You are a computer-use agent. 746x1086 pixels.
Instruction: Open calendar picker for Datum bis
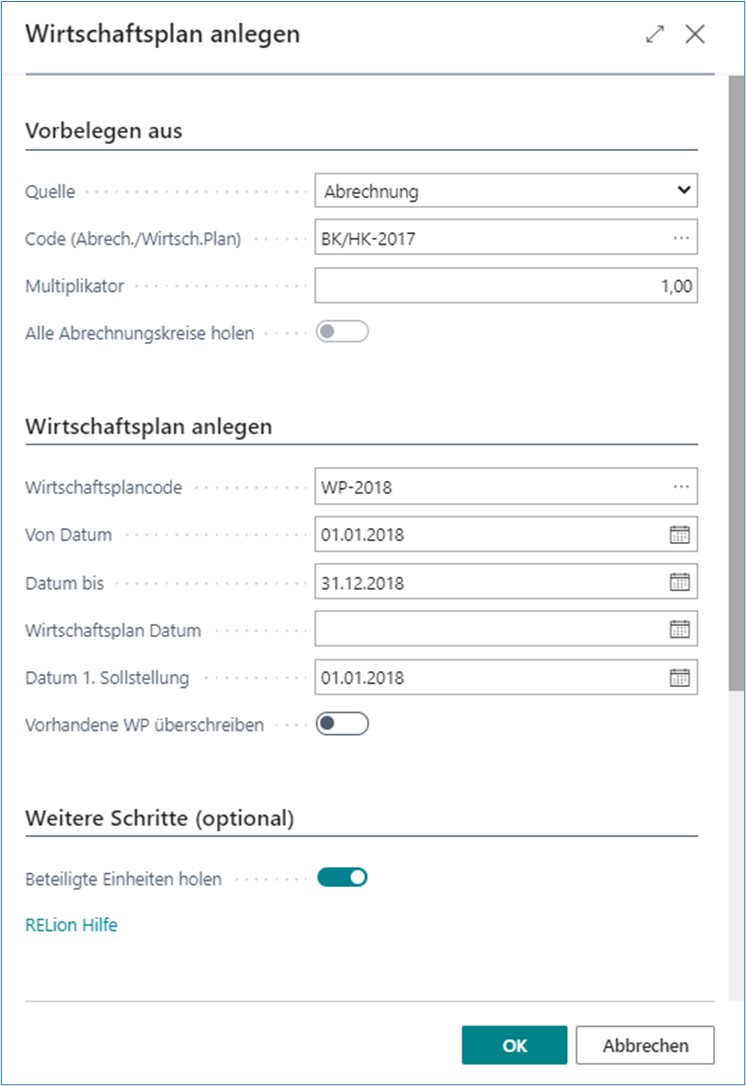click(680, 582)
